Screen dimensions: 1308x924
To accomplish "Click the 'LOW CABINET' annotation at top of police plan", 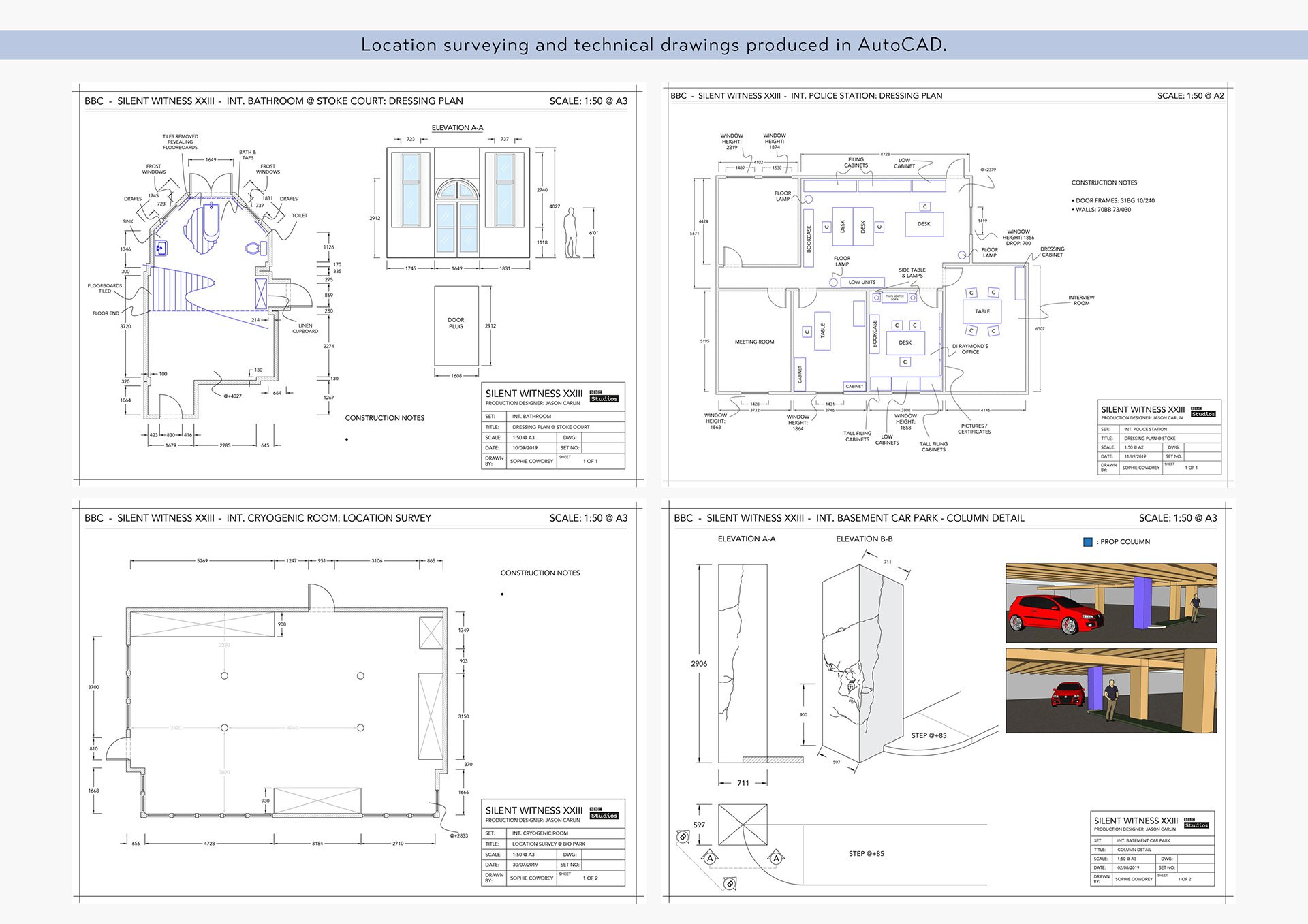I will pos(904,163).
